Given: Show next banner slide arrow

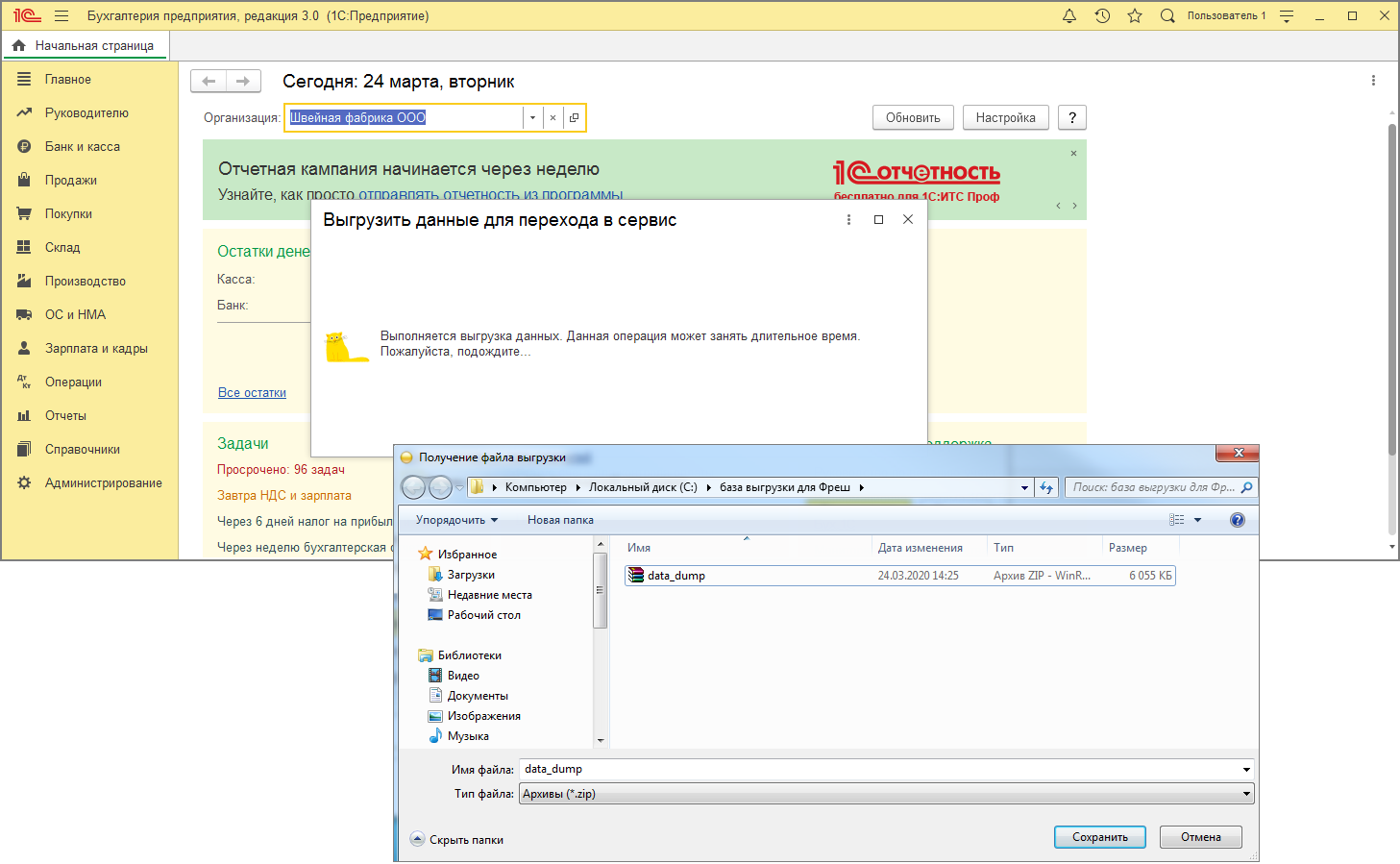Looking at the screenshot, I should click(1074, 206).
